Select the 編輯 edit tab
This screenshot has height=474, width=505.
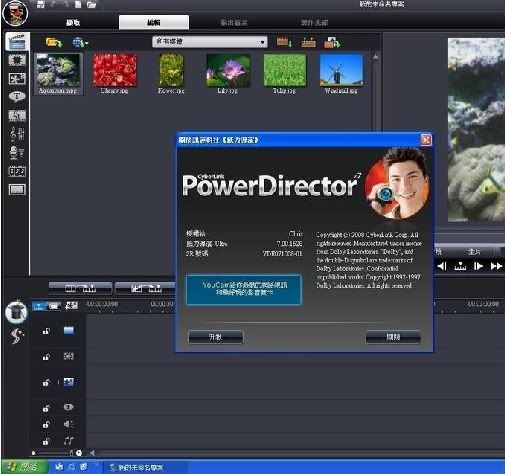pos(154,22)
